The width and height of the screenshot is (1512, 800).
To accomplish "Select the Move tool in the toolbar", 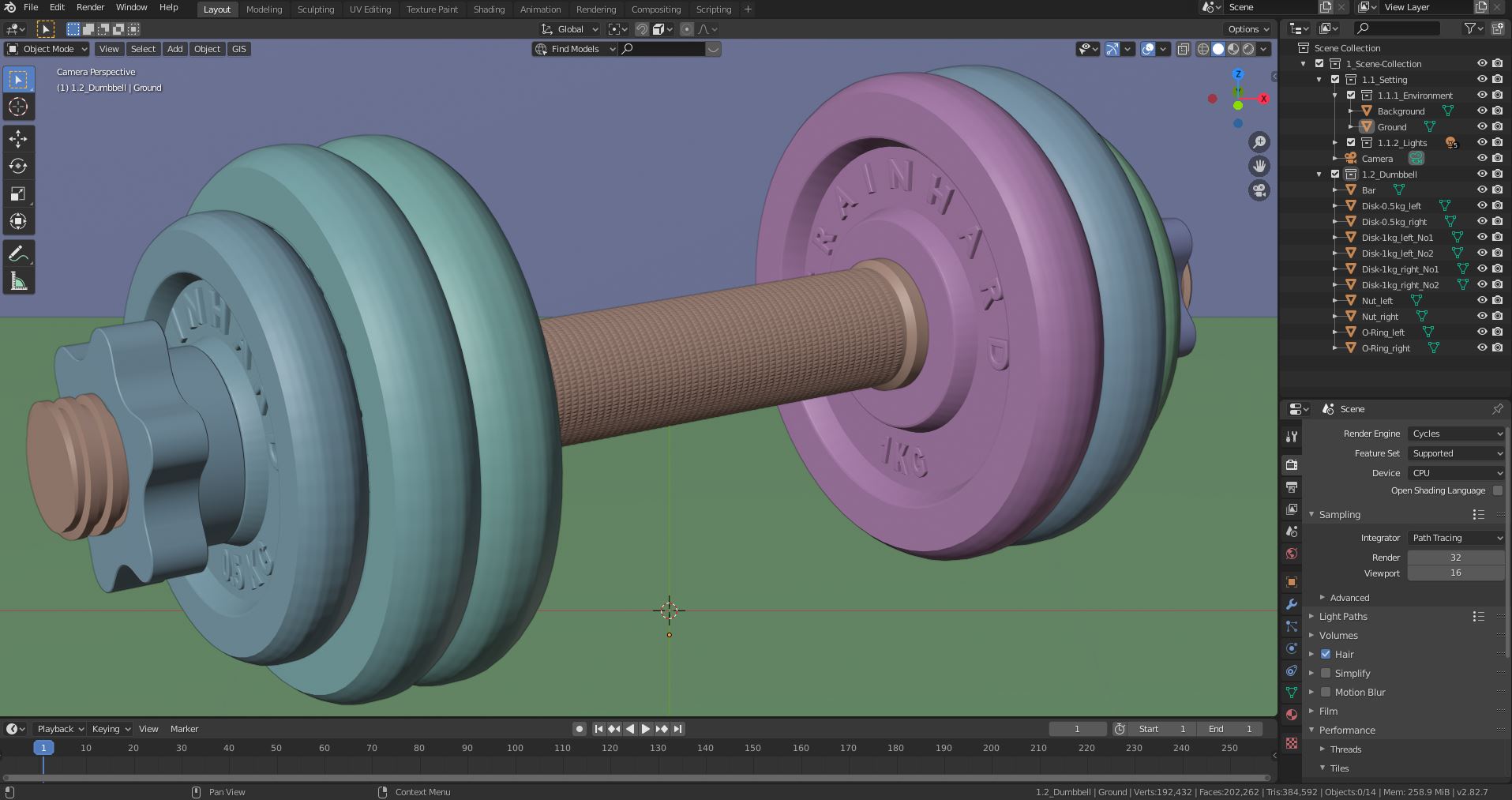I will 18,138.
